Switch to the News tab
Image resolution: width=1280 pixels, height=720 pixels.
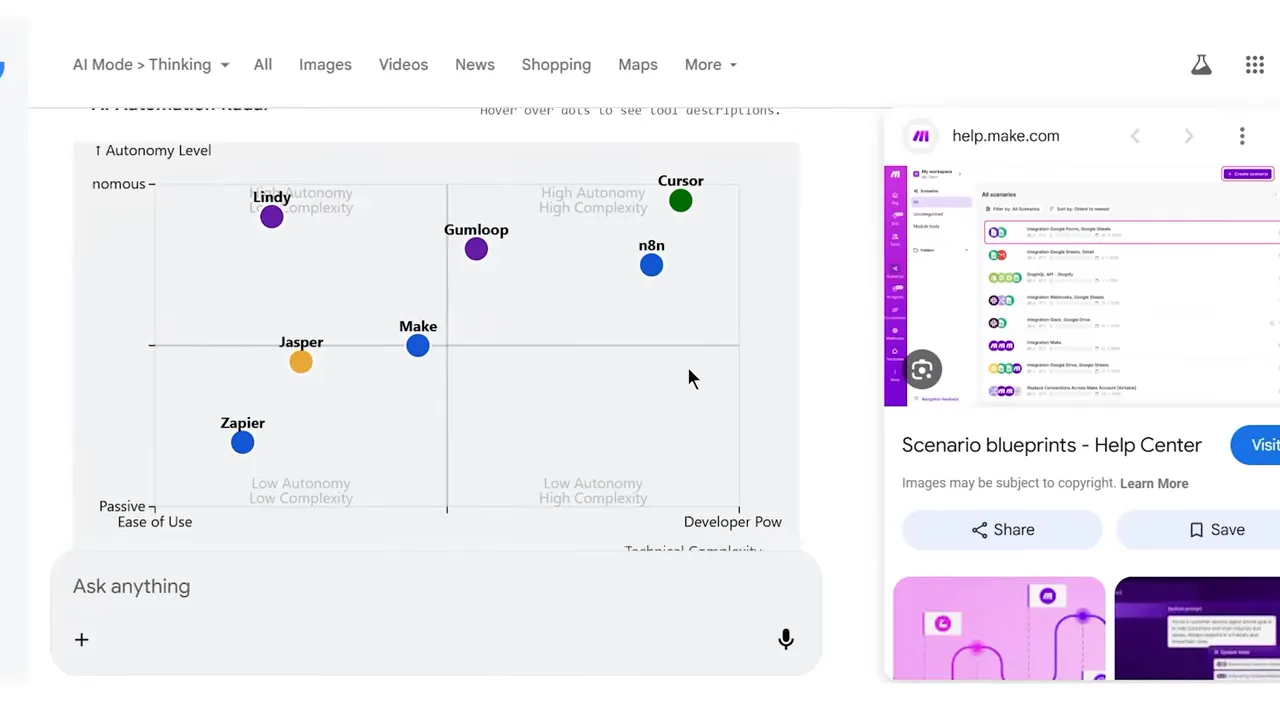pos(475,65)
